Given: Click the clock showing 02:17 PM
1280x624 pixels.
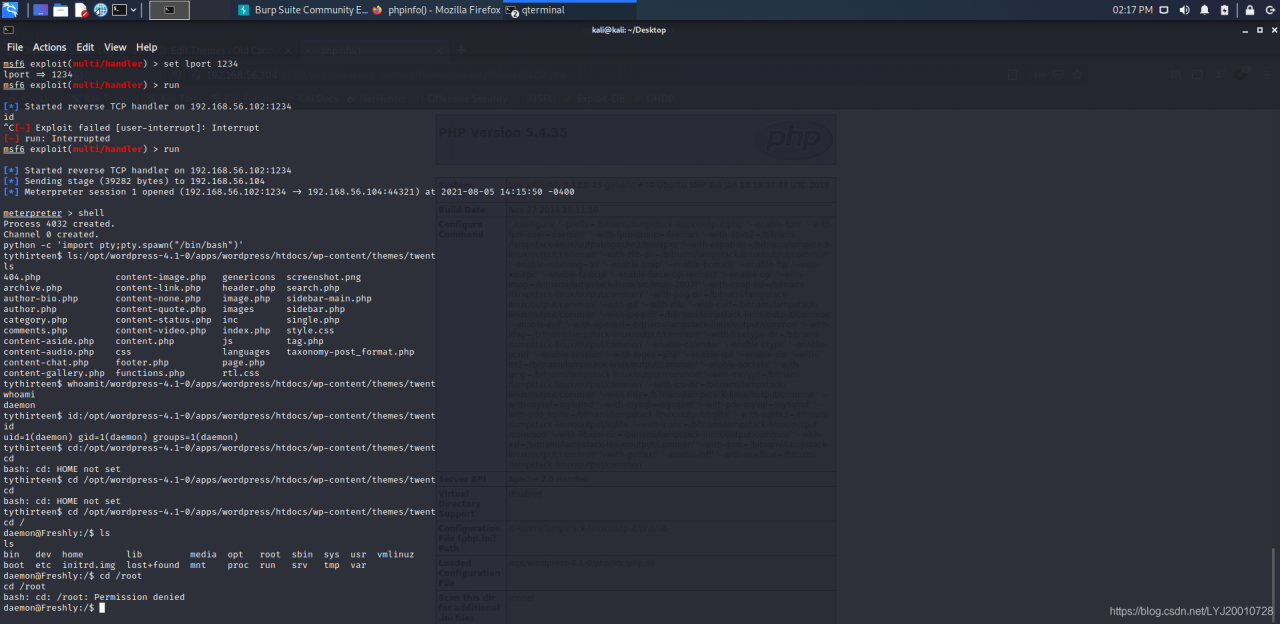Looking at the screenshot, I should pos(1132,10).
